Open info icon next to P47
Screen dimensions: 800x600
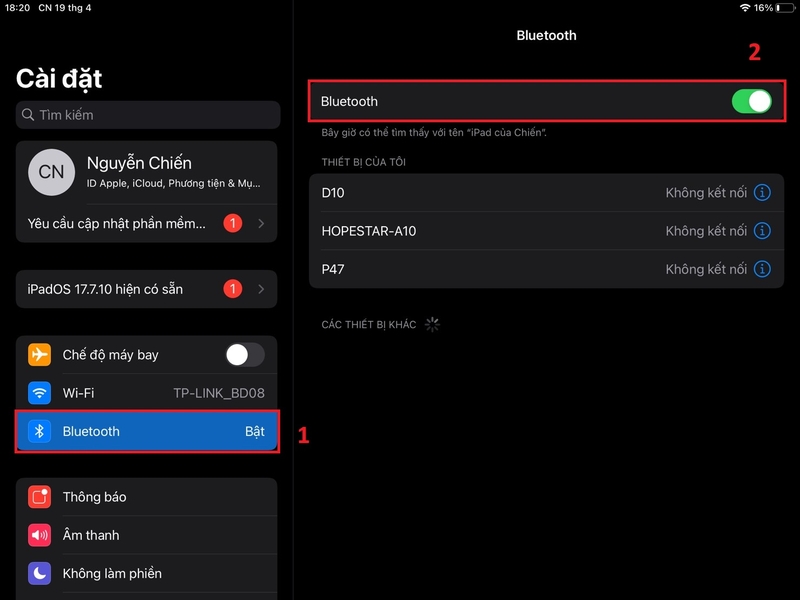click(762, 269)
